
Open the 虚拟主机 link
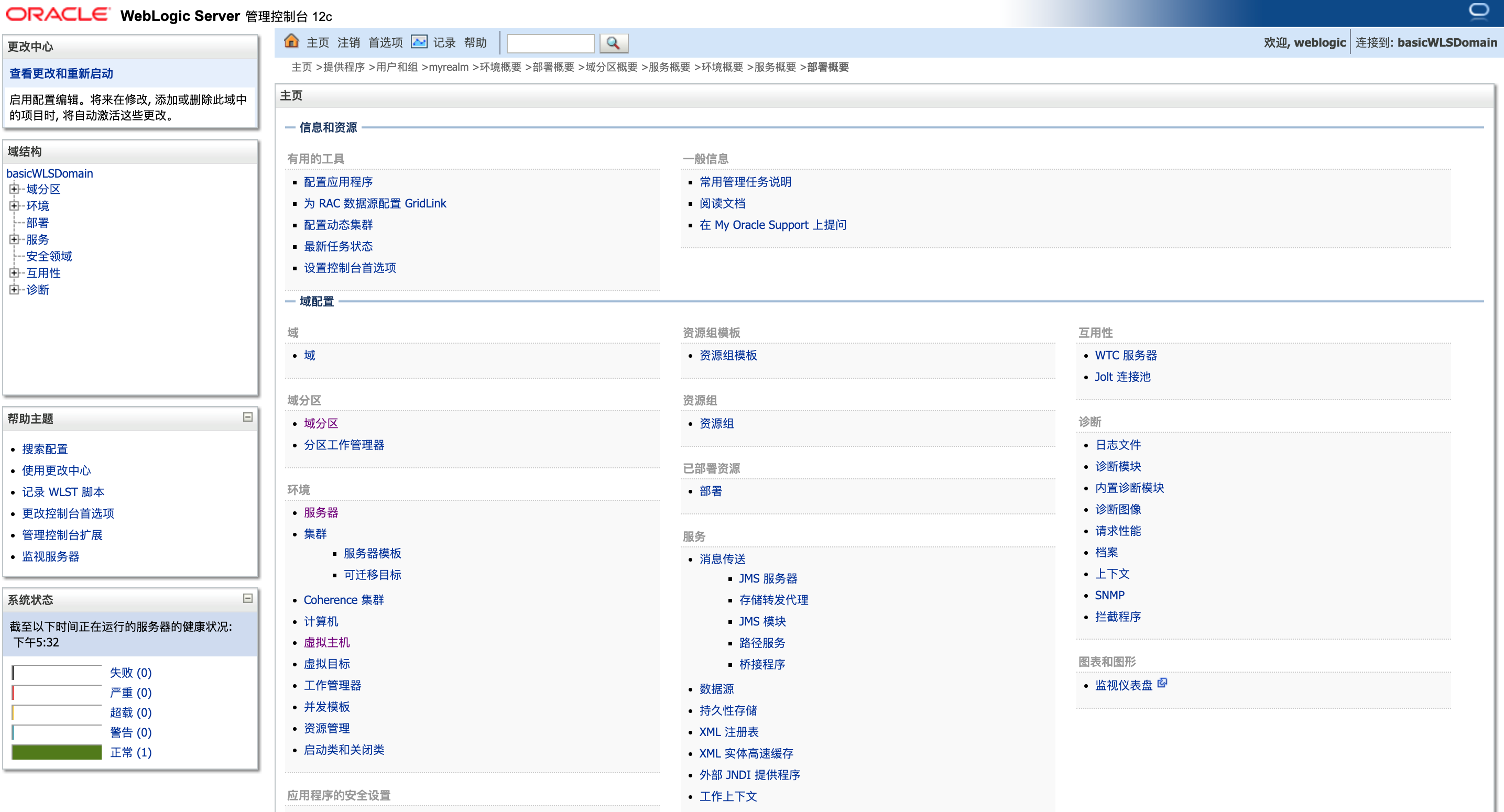pos(326,643)
